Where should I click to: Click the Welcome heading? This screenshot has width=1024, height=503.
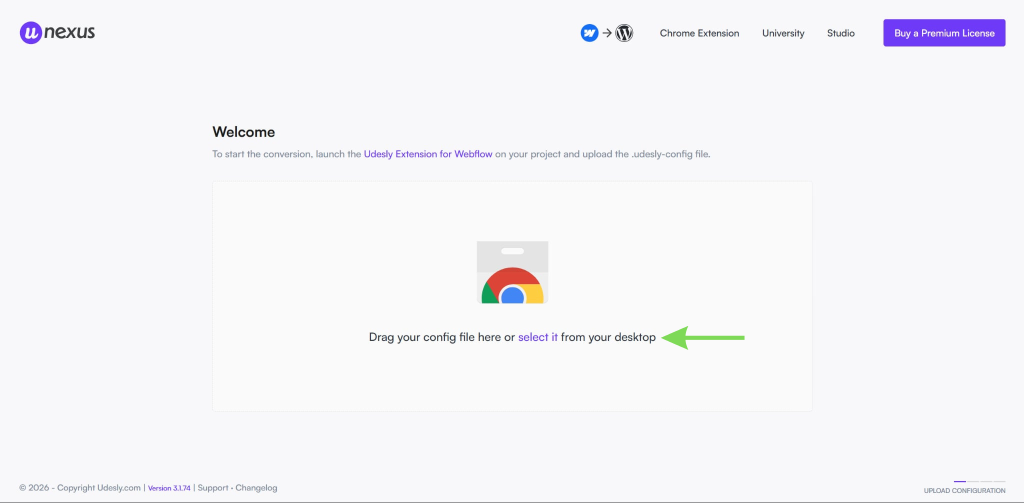pos(244,132)
